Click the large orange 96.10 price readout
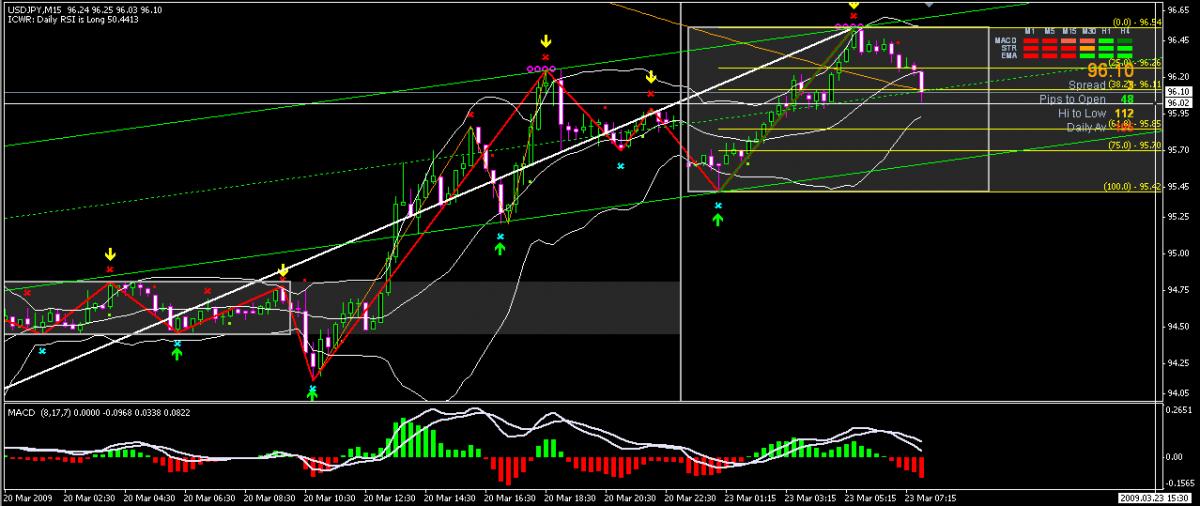 pos(1110,70)
